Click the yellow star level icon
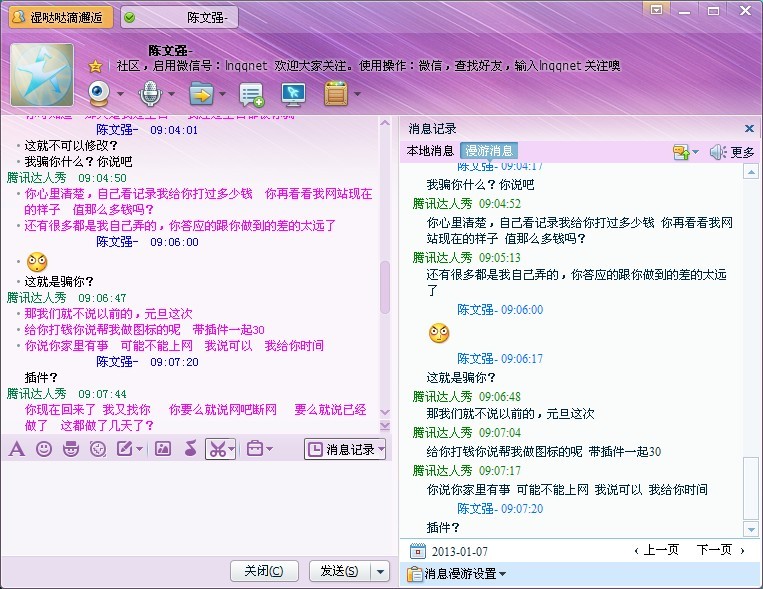This screenshot has width=763, height=589. 95,66
